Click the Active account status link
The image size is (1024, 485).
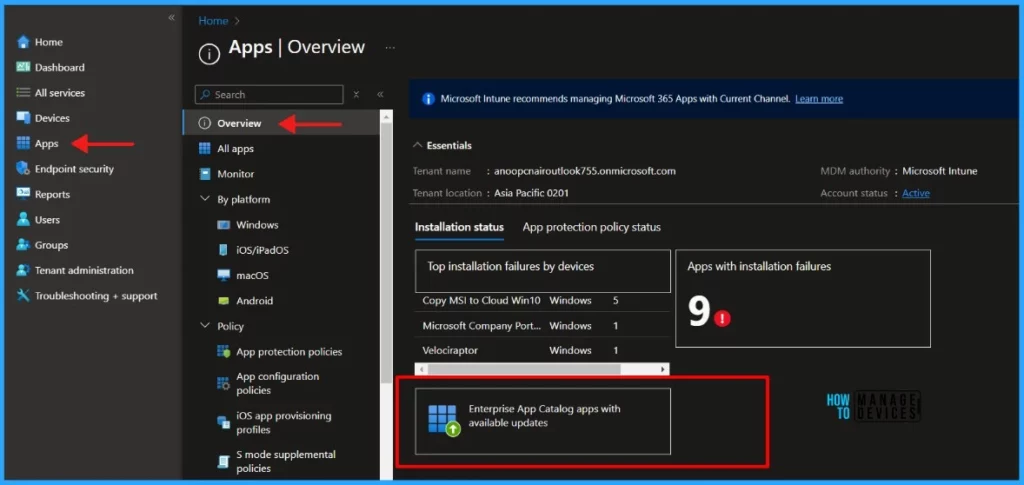coord(916,193)
